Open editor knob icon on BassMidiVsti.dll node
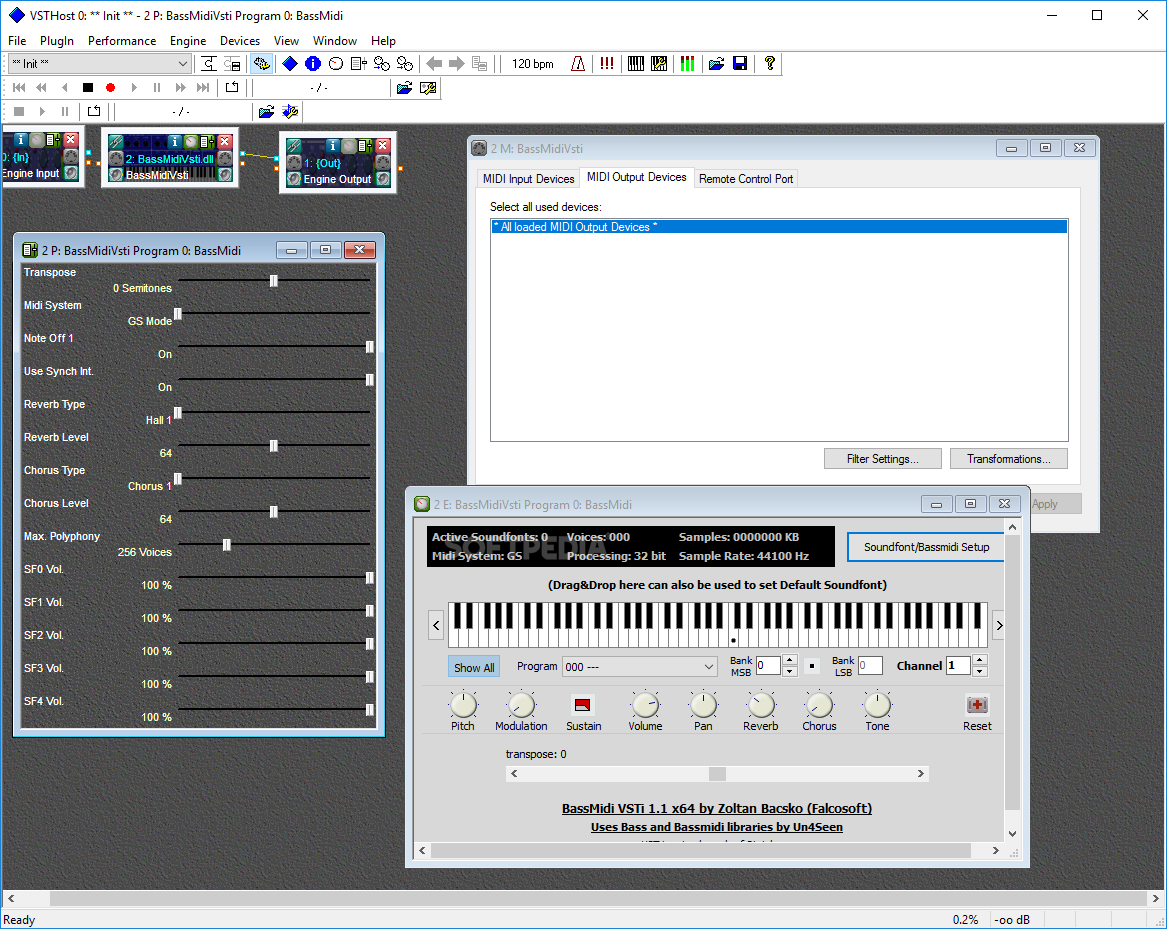 pyautogui.click(x=191, y=141)
